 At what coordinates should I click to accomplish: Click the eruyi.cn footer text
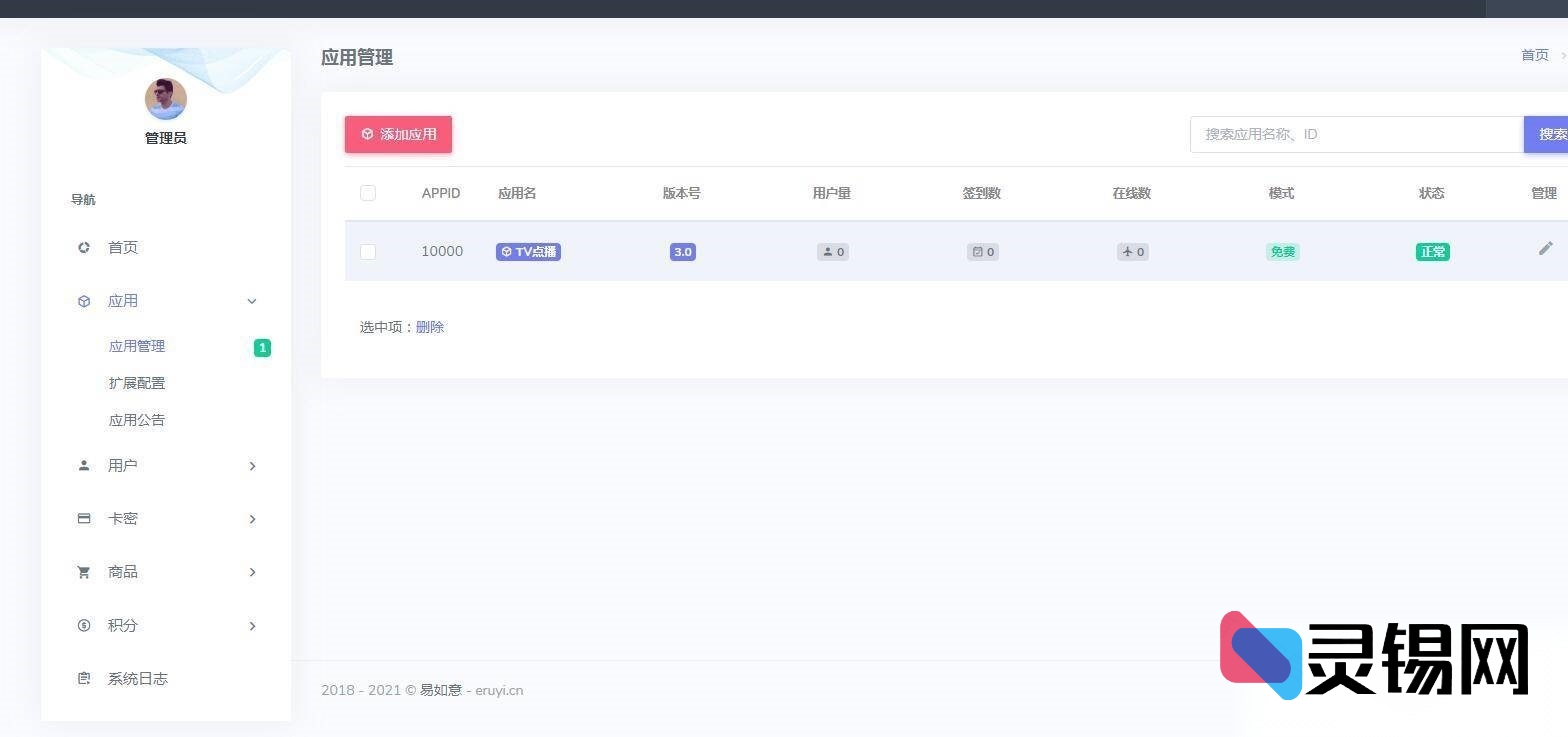click(x=499, y=690)
